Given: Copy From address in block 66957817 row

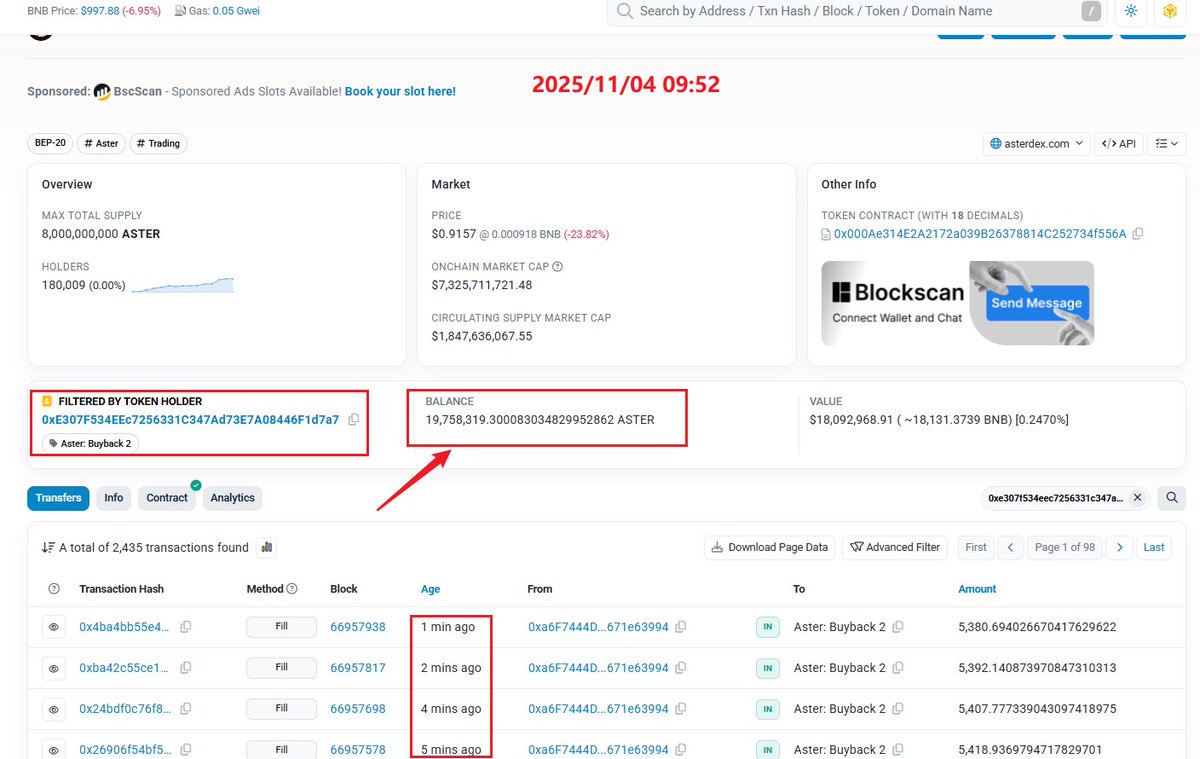Looking at the screenshot, I should tap(681, 668).
